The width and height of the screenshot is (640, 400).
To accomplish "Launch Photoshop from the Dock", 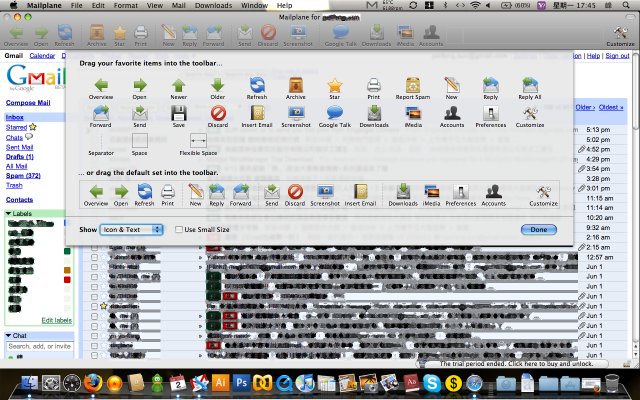I will [x=241, y=383].
